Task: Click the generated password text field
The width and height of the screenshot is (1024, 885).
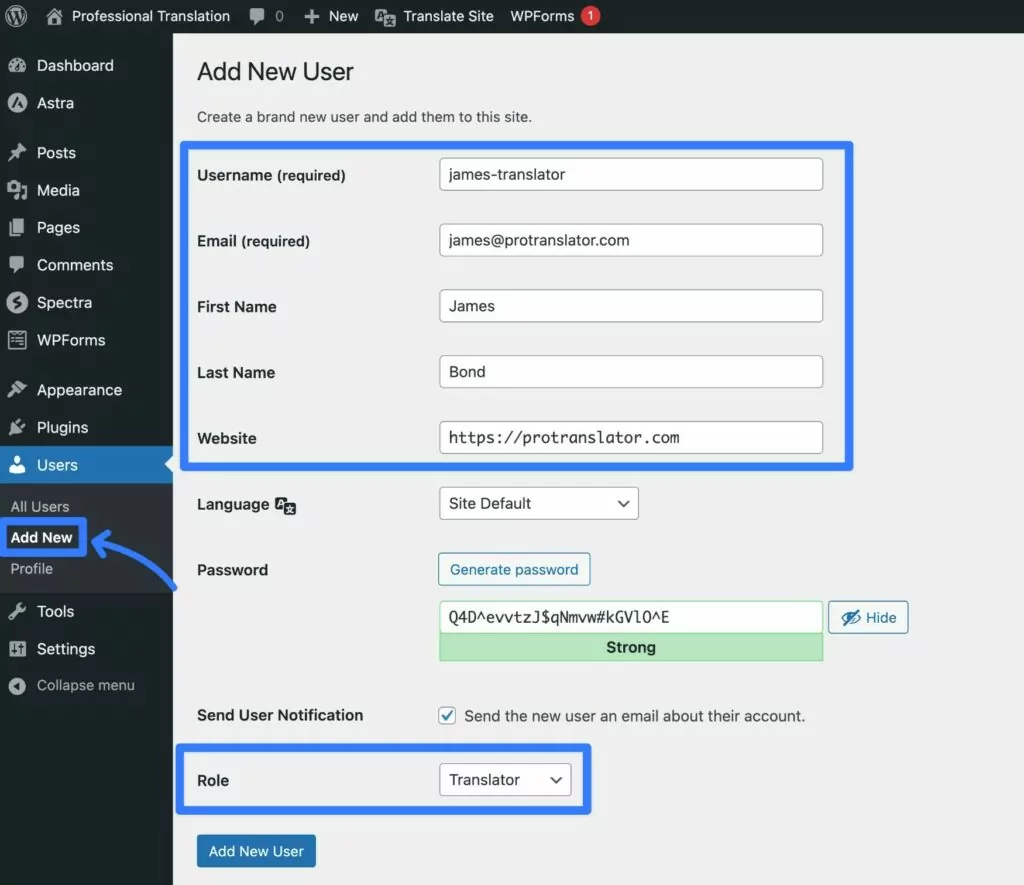Action: pos(631,617)
